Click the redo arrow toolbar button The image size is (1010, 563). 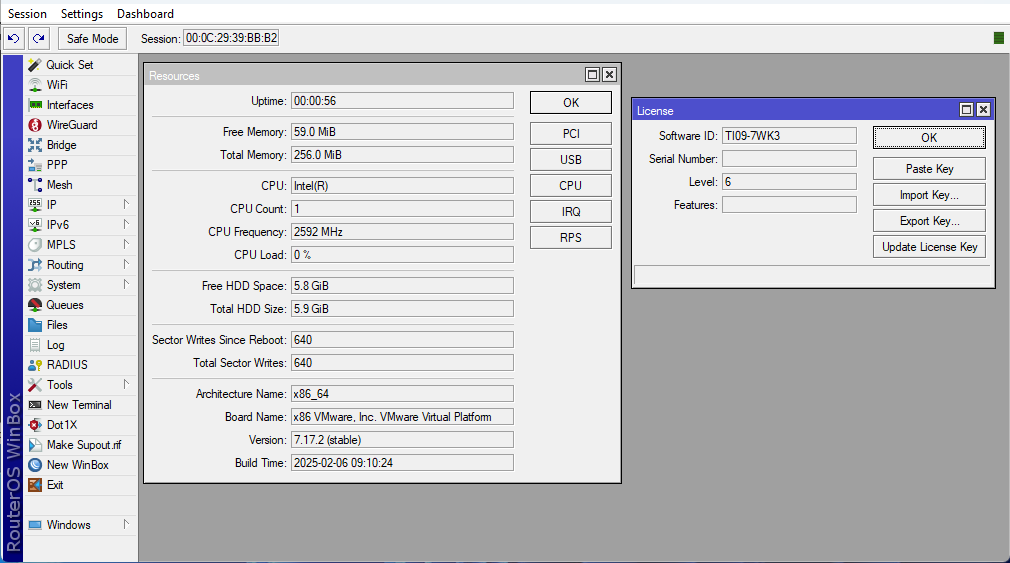tap(39, 39)
